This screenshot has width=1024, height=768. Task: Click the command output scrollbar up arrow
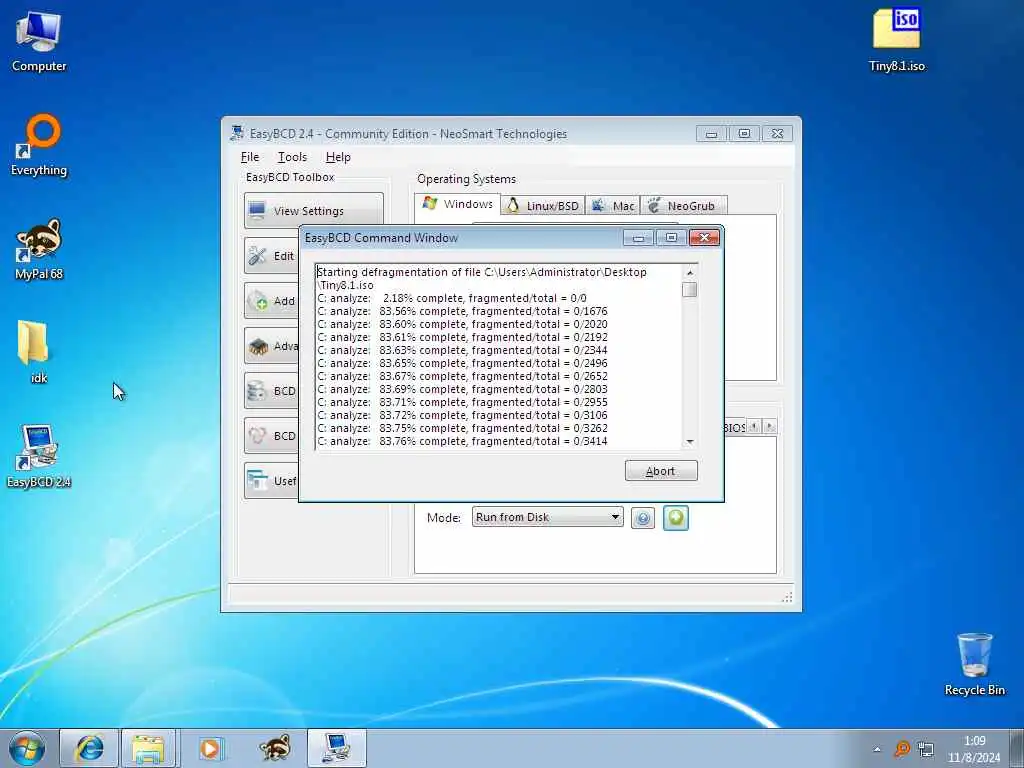click(690, 272)
